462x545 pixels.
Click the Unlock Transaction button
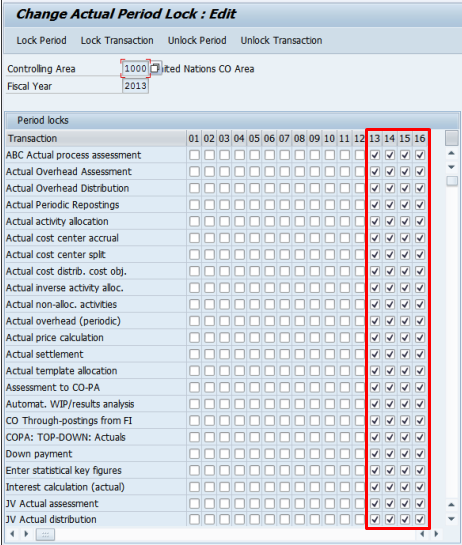(x=281, y=40)
